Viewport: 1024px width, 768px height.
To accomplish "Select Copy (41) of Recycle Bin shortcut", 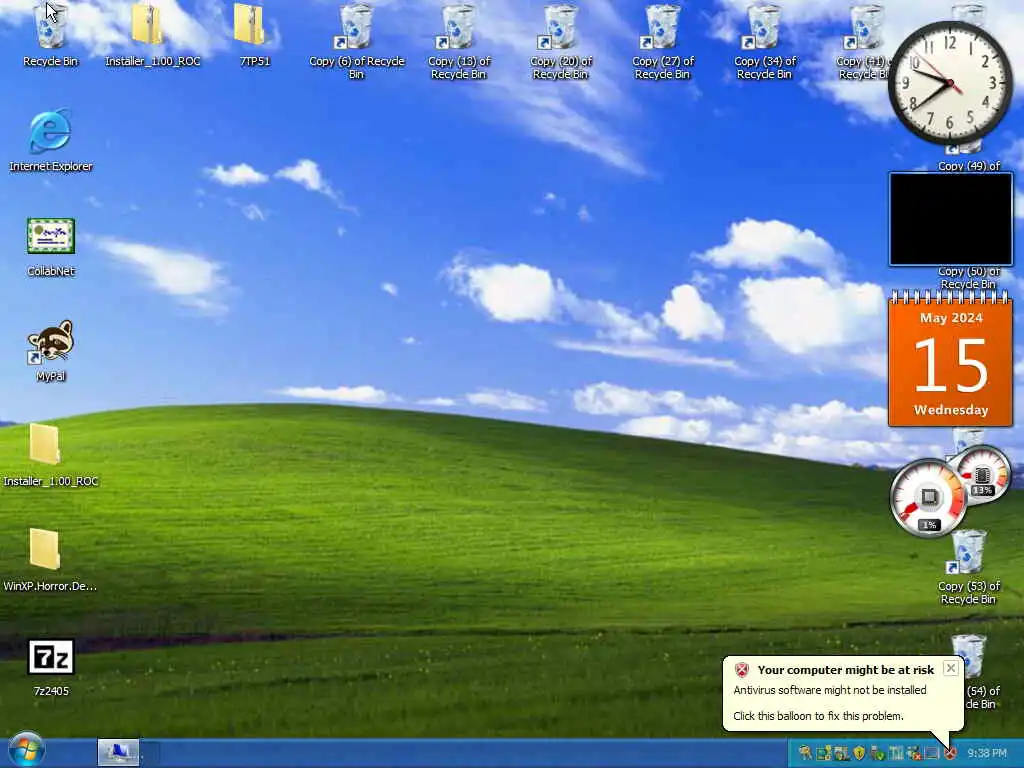I will [863, 41].
